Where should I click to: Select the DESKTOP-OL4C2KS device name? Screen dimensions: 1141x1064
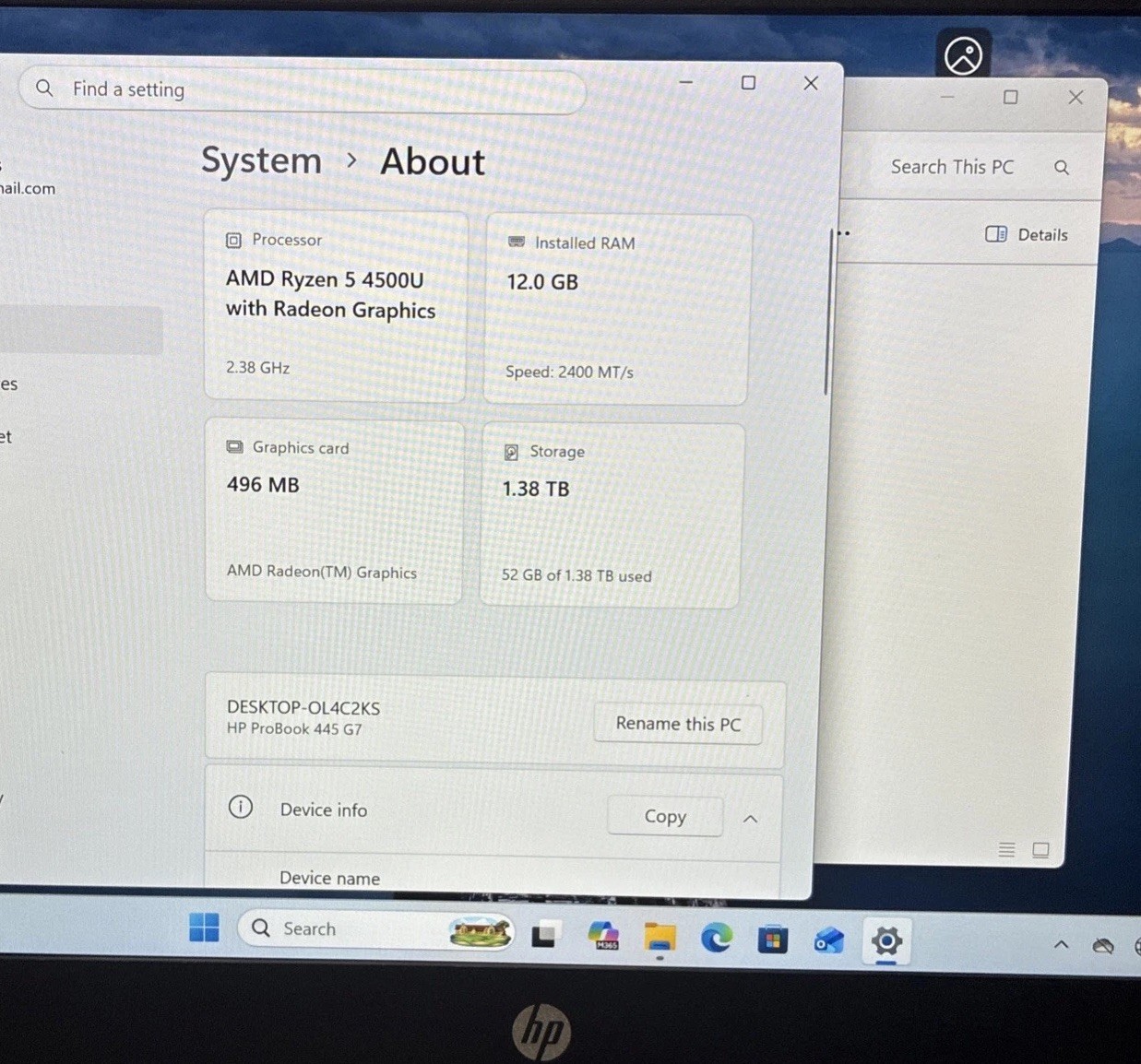coord(303,708)
